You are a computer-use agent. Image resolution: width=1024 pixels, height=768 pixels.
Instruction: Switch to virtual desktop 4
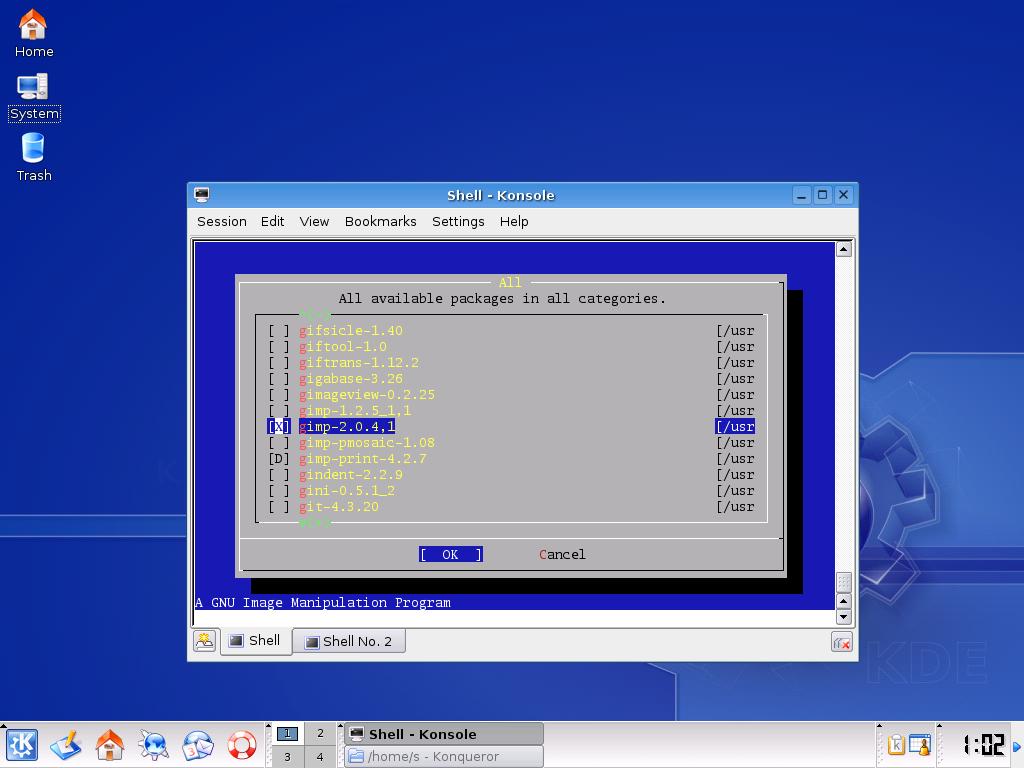(320, 757)
